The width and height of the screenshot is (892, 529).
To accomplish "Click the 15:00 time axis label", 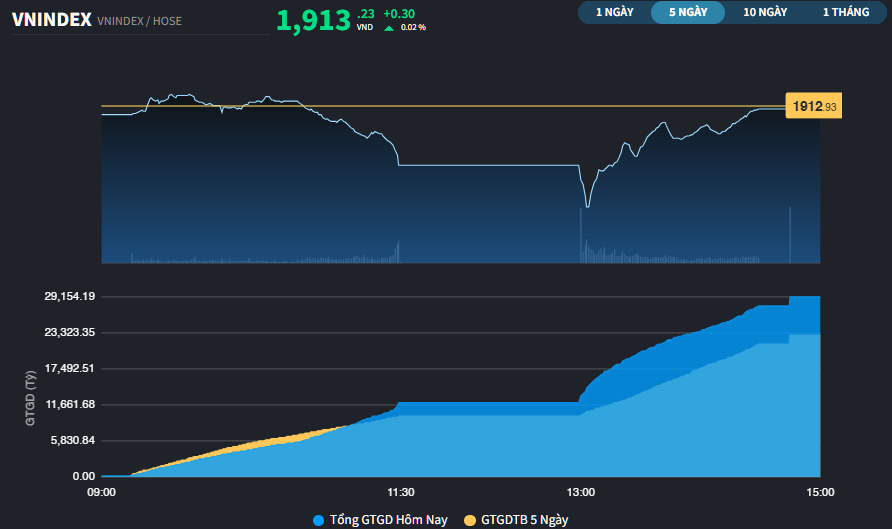I will (820, 492).
